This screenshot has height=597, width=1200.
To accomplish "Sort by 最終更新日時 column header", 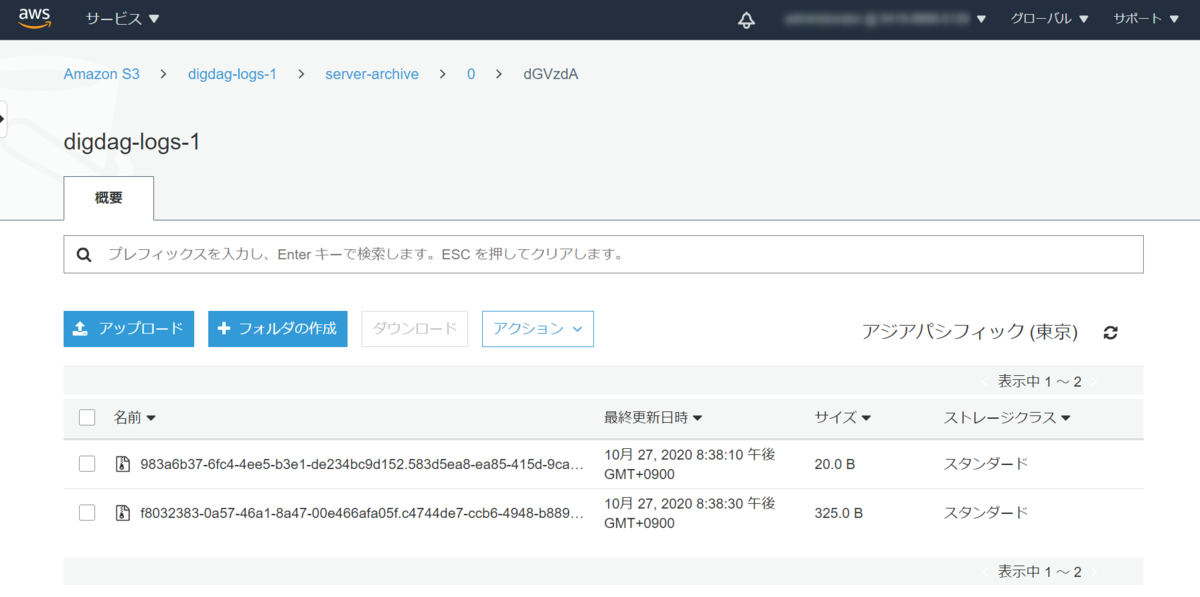I will (x=653, y=417).
